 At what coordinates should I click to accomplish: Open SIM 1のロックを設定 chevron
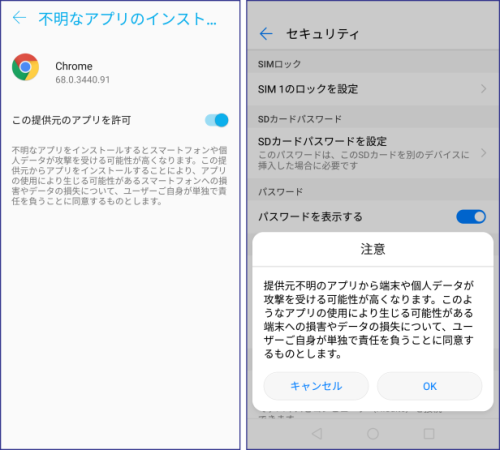pos(483,89)
